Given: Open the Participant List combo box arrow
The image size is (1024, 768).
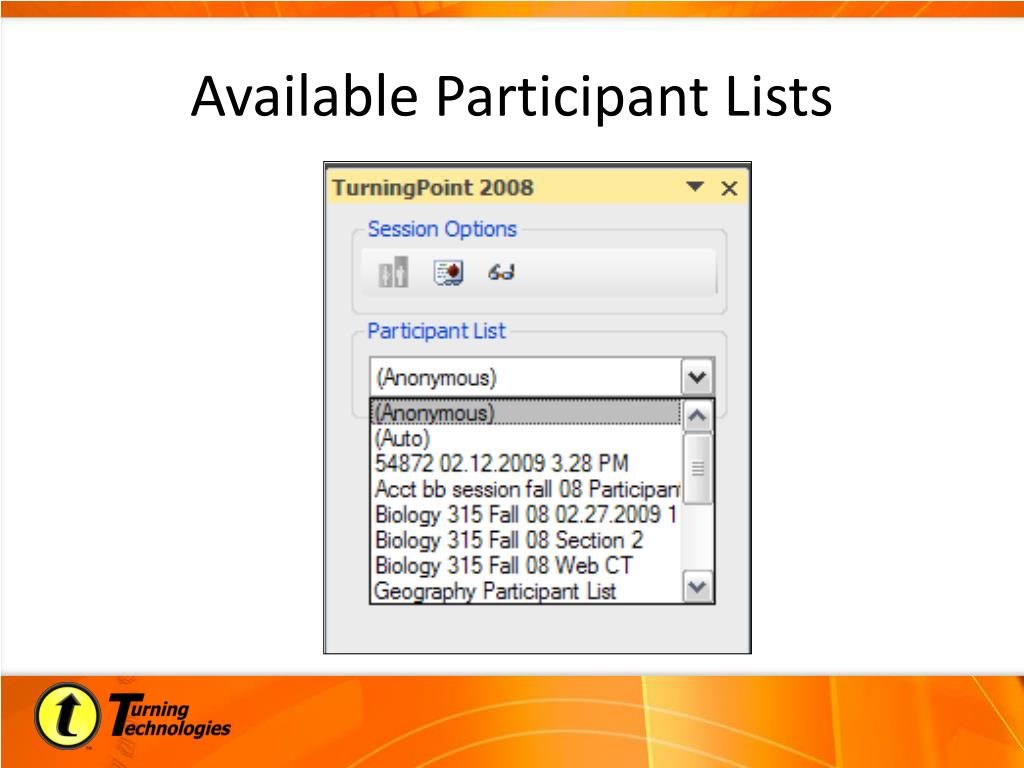Looking at the screenshot, I should (697, 377).
